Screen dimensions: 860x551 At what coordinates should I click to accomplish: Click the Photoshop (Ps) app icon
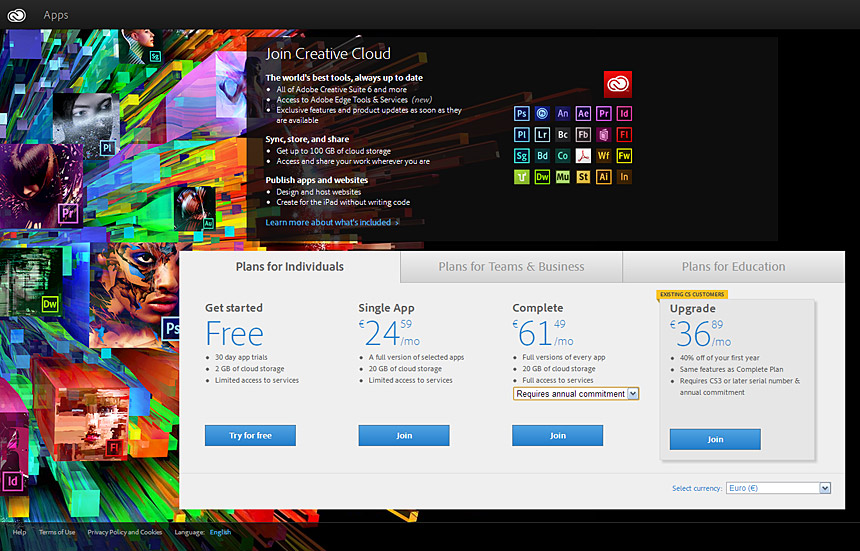coord(521,114)
